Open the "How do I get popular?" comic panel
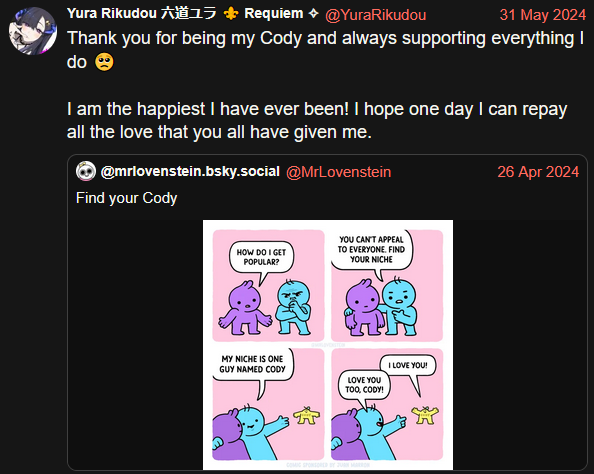 pos(268,285)
